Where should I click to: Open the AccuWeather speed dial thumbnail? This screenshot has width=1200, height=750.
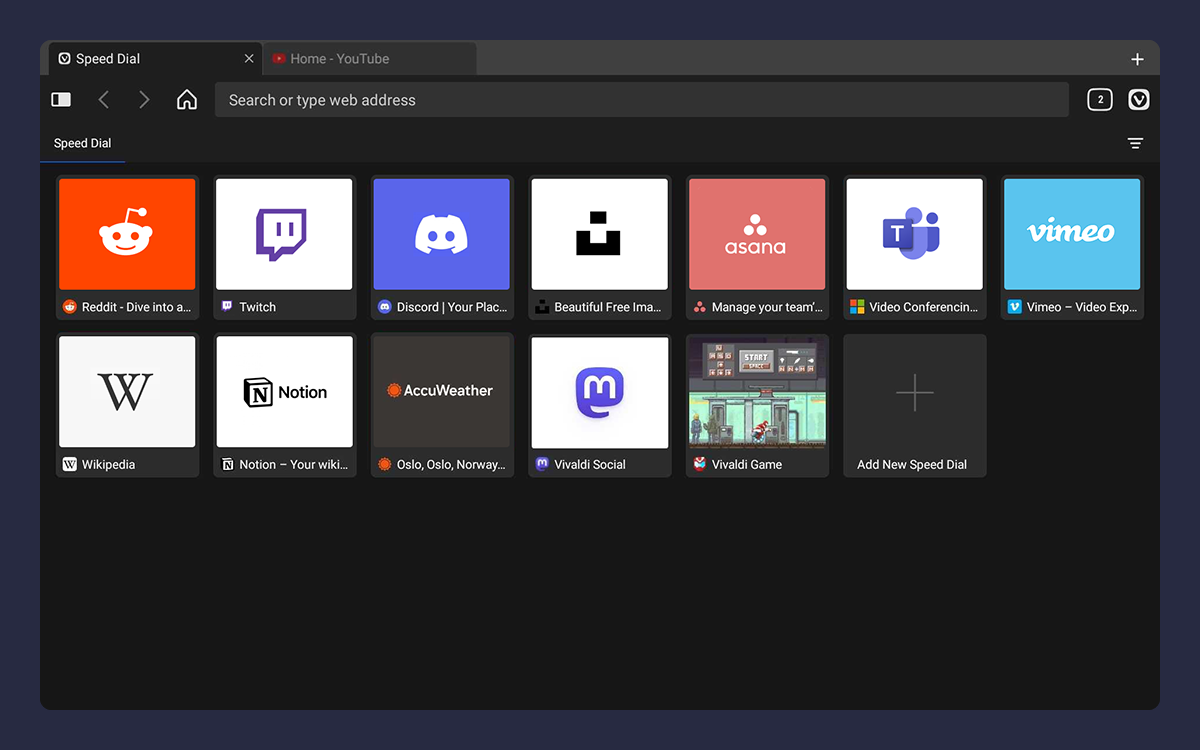point(442,391)
